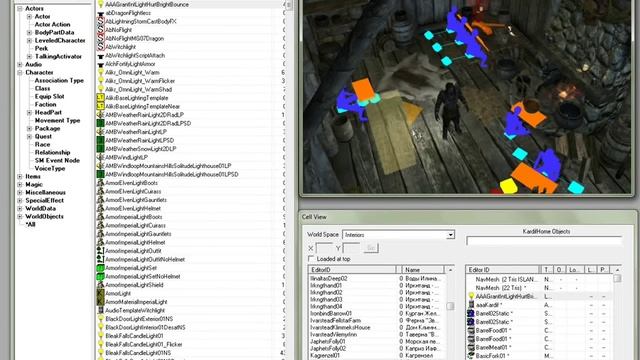Click the icon beside abDragonFlightless
This screenshot has width=640, height=360.
click(100, 13)
